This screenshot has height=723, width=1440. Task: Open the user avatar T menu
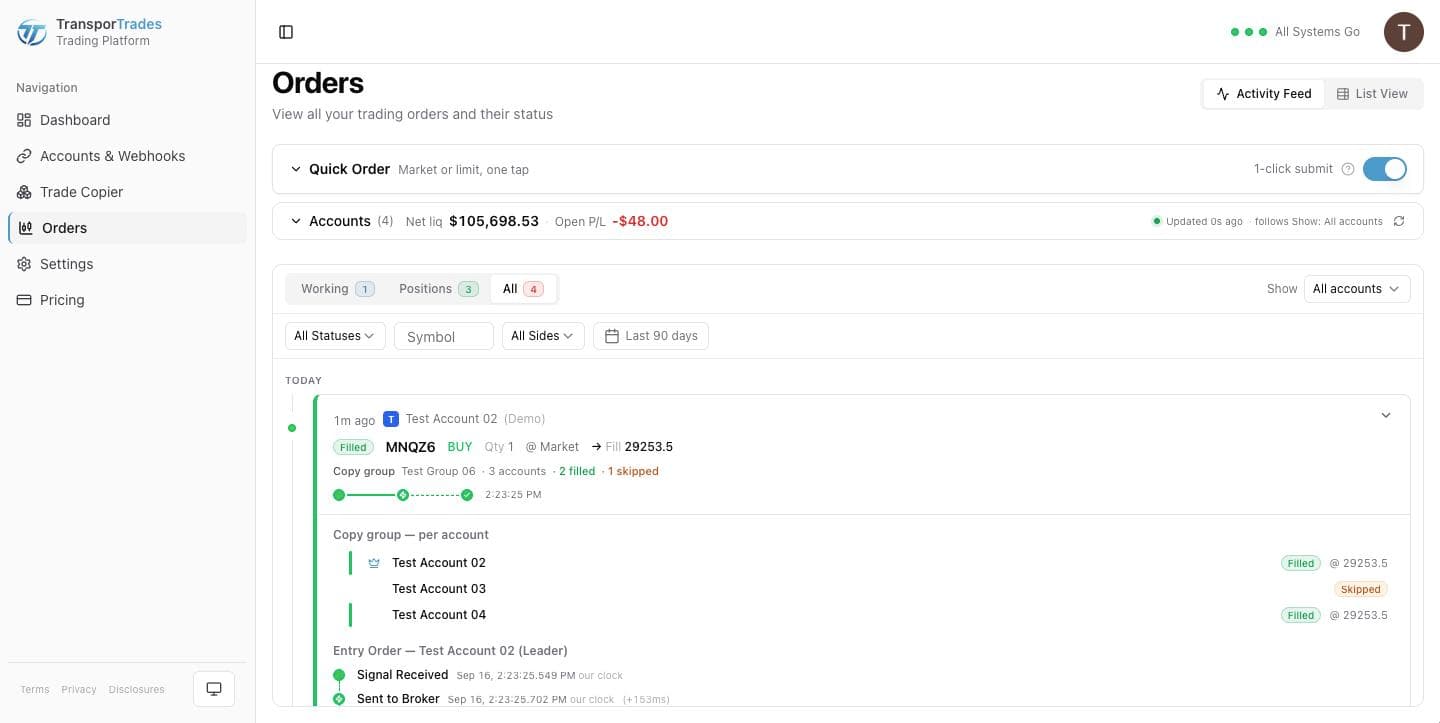pos(1403,32)
